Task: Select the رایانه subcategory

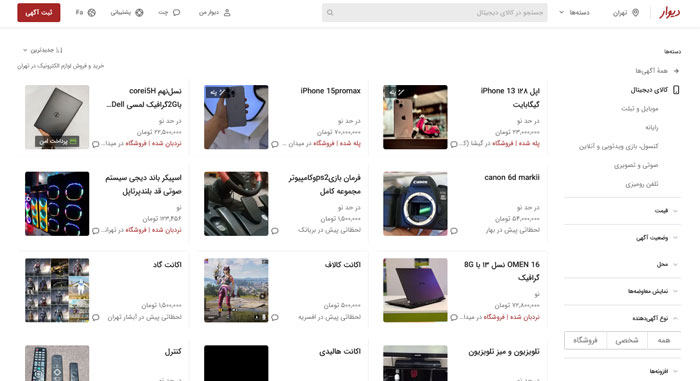Action: click(x=651, y=127)
